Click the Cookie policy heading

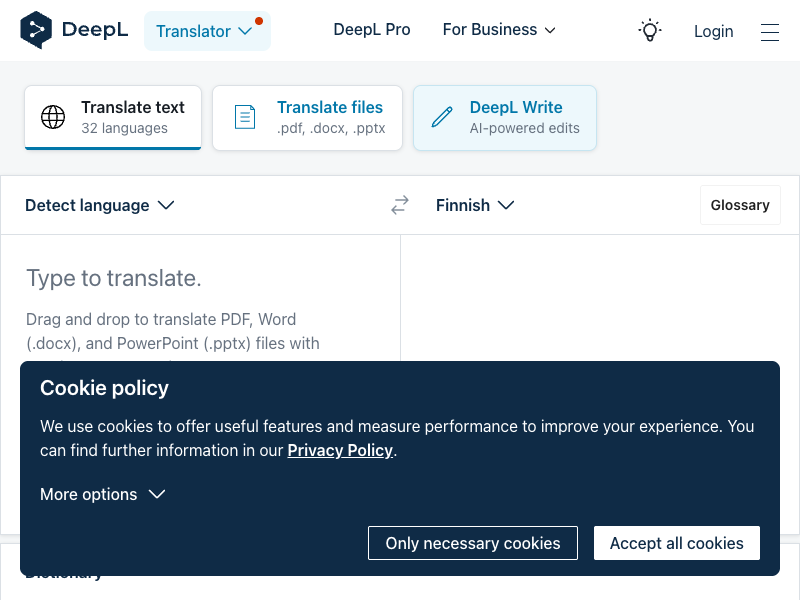coord(104,388)
